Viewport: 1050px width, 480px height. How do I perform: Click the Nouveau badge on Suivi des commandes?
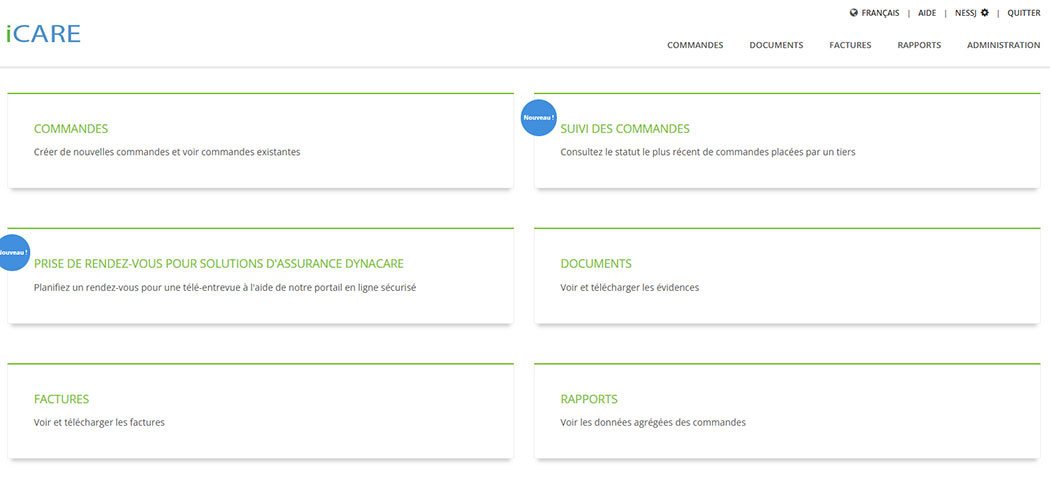pyautogui.click(x=539, y=118)
